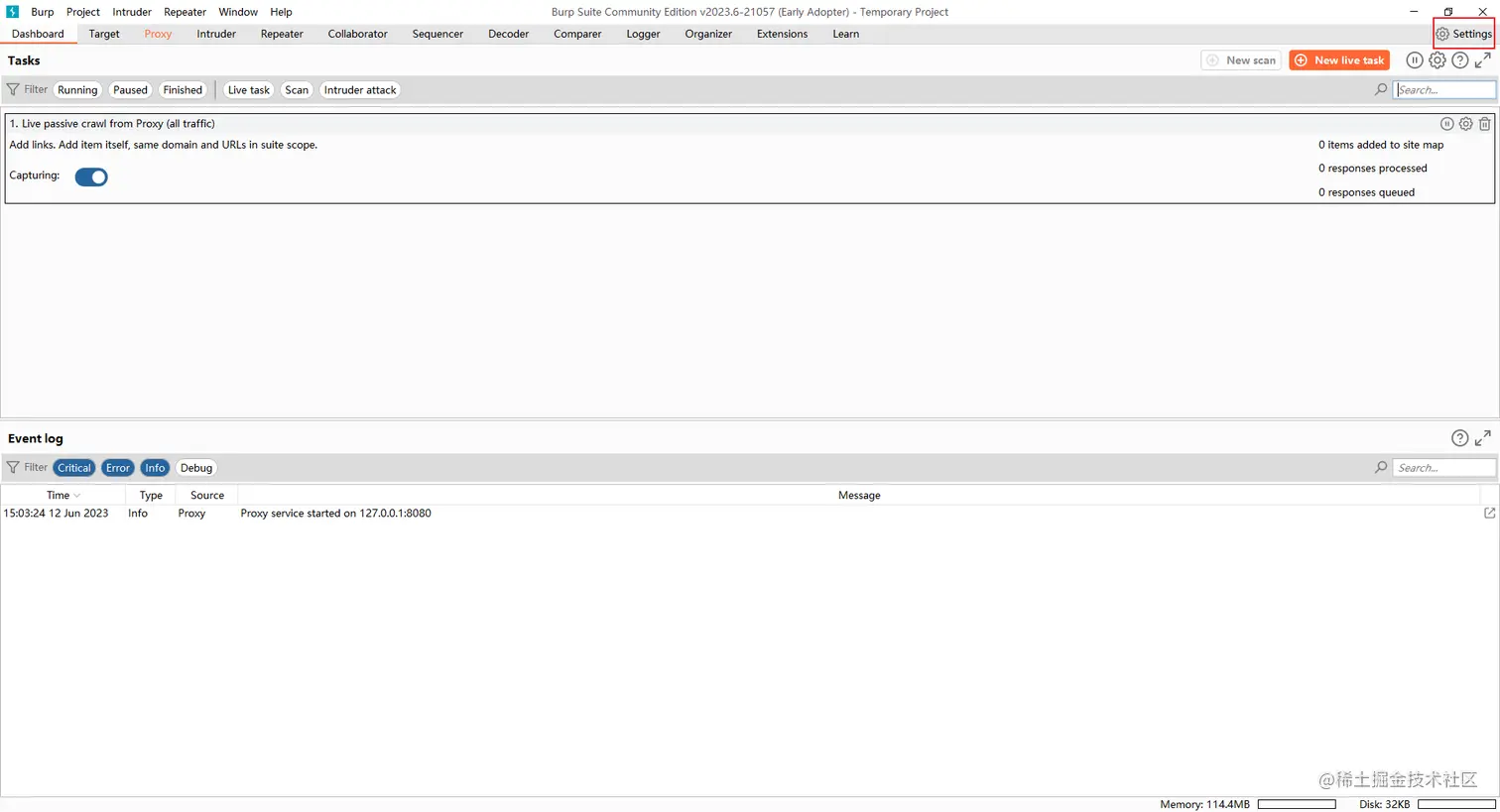Image resolution: width=1500 pixels, height=812 pixels.
Task: Open the Intruder menu
Action: click(132, 12)
